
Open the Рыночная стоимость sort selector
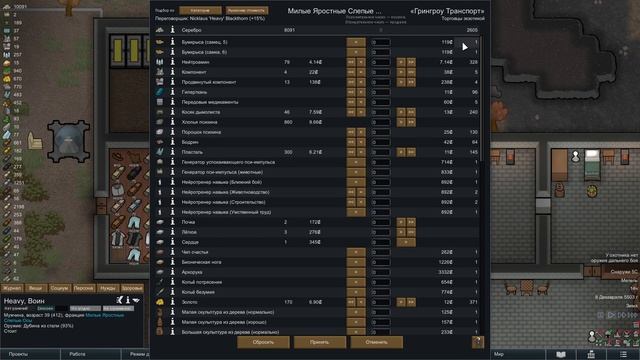(x=247, y=10)
